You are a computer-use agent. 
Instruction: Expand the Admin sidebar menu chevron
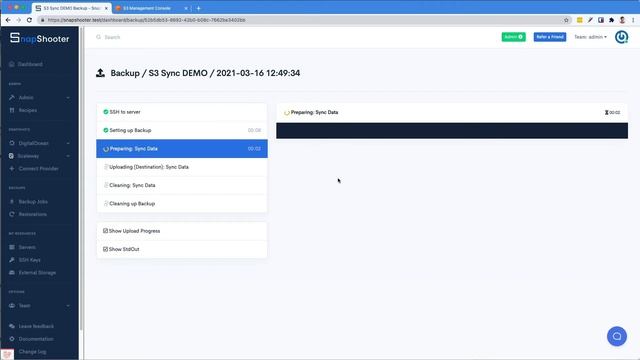68,98
